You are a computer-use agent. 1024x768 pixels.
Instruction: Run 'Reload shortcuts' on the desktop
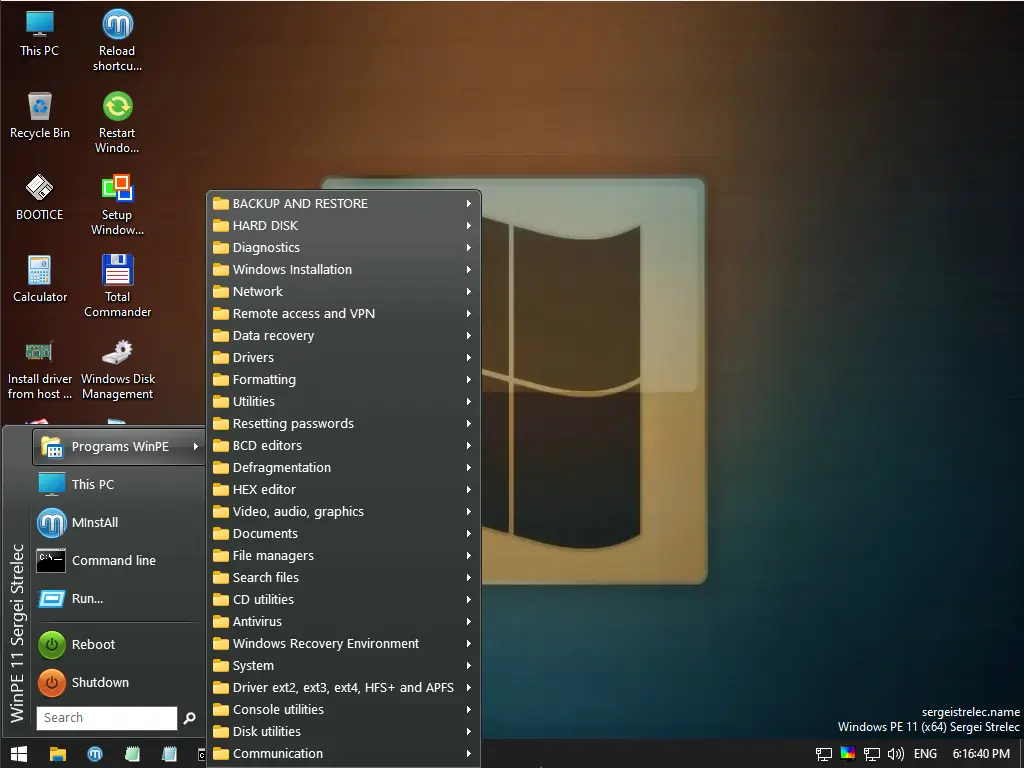pyautogui.click(x=117, y=30)
